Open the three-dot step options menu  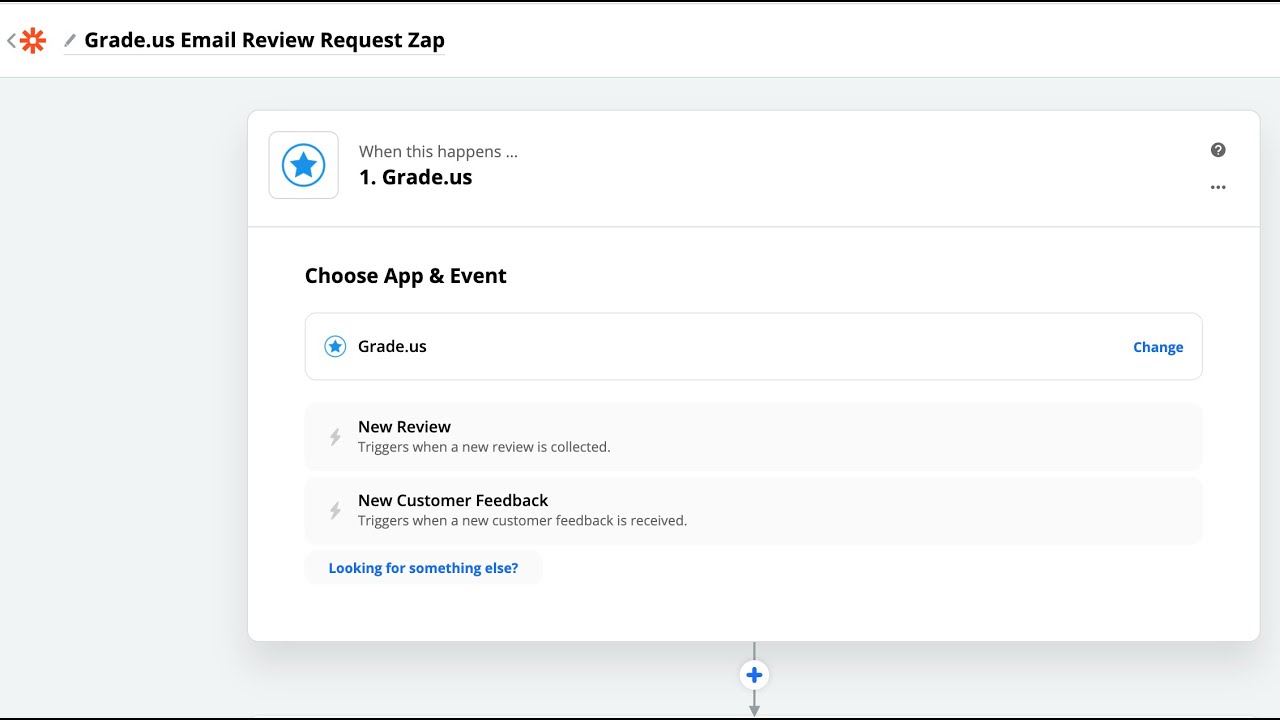tap(1218, 187)
